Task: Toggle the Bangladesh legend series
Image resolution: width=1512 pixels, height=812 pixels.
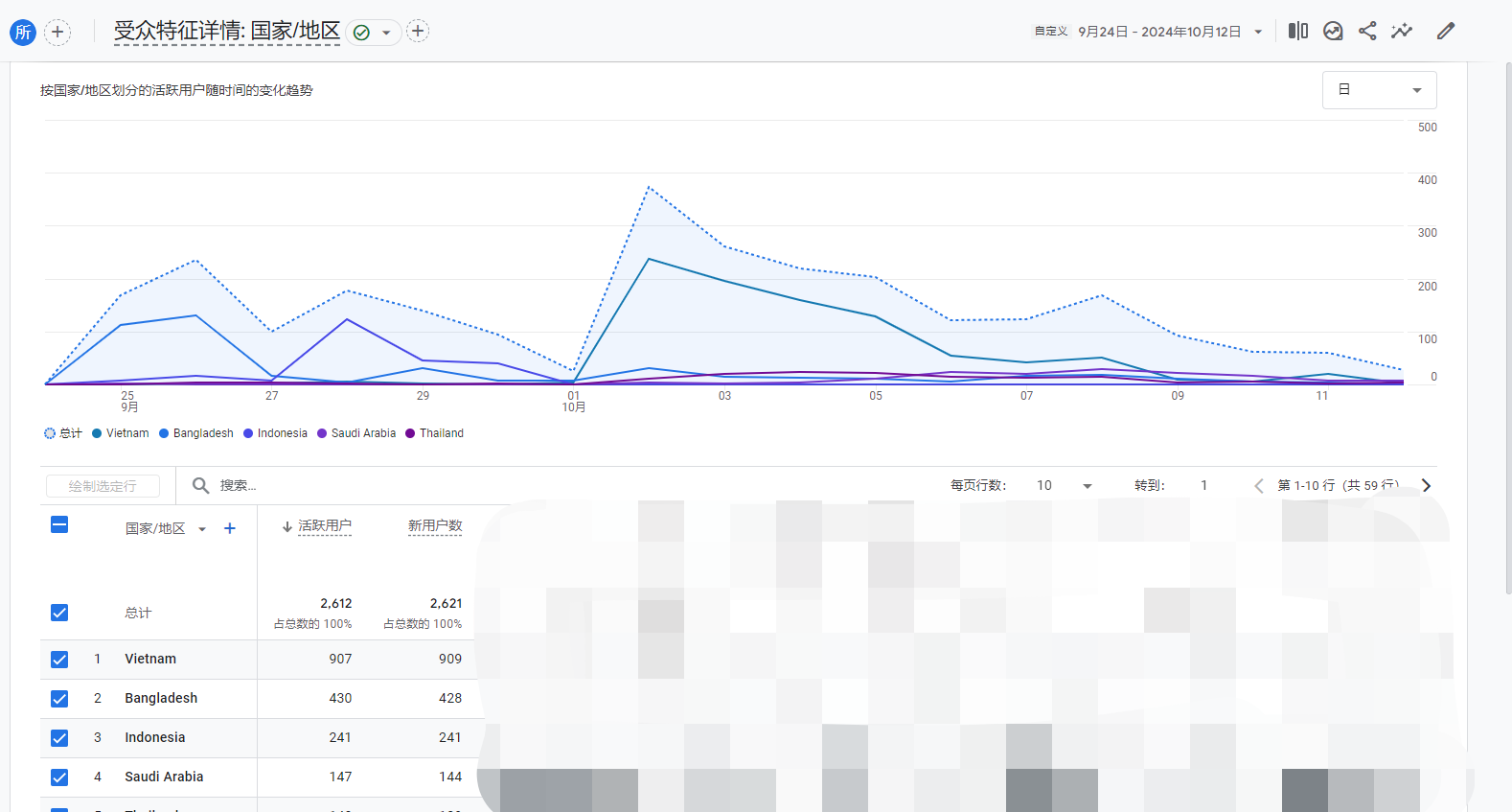Action: 196,433
